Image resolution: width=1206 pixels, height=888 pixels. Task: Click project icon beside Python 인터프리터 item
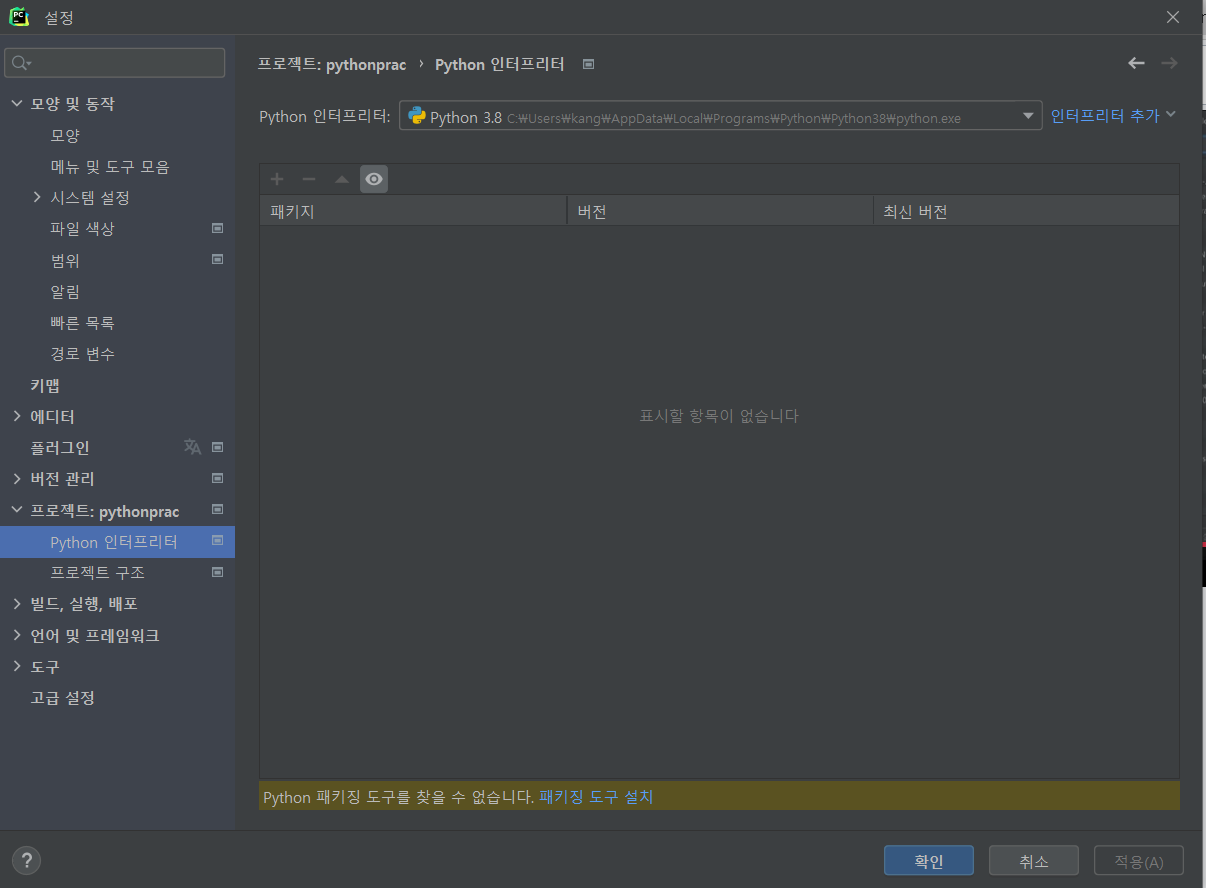pos(217,540)
